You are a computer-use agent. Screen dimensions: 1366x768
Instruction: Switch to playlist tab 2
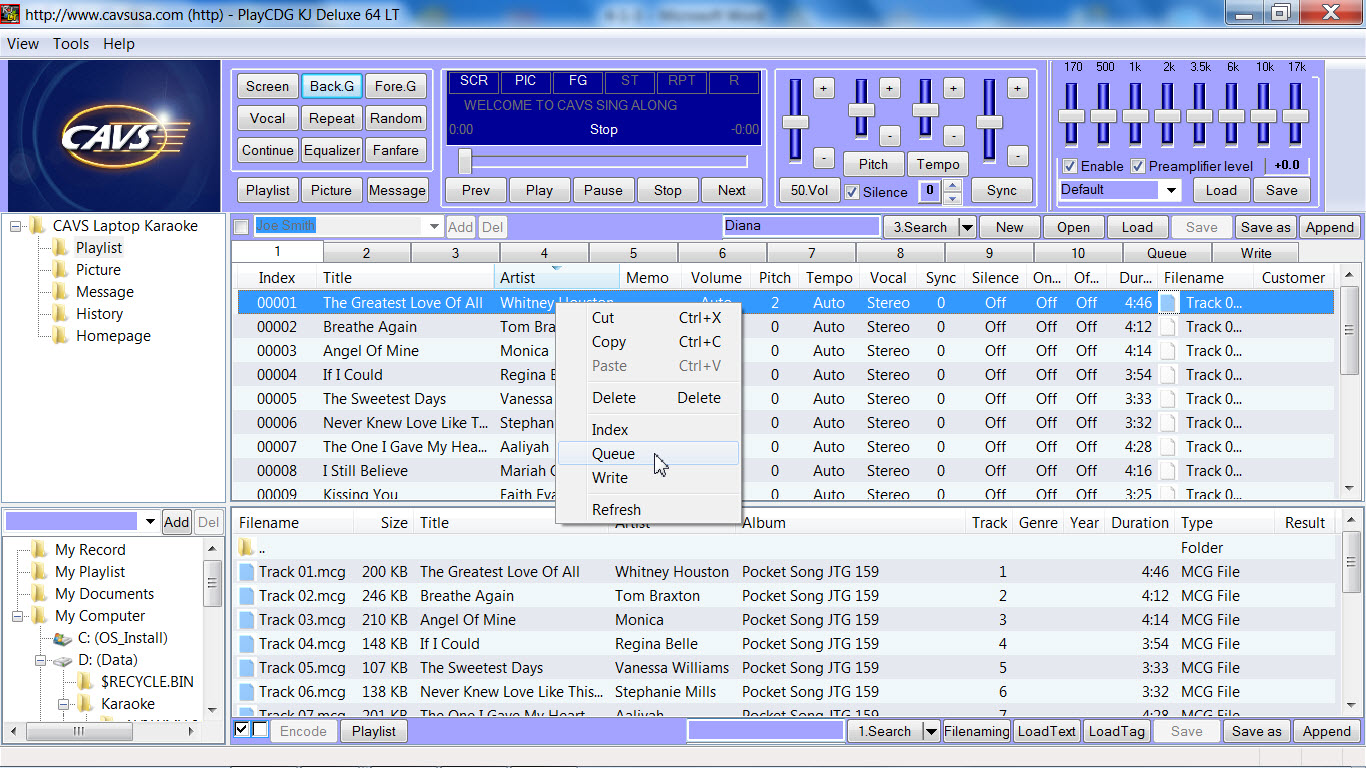coord(367,253)
